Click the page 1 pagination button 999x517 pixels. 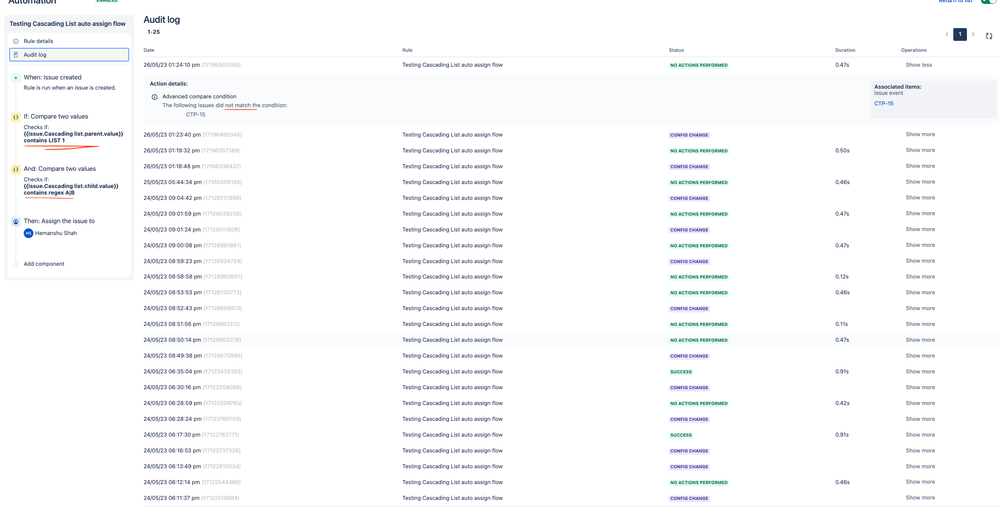click(x=959, y=34)
